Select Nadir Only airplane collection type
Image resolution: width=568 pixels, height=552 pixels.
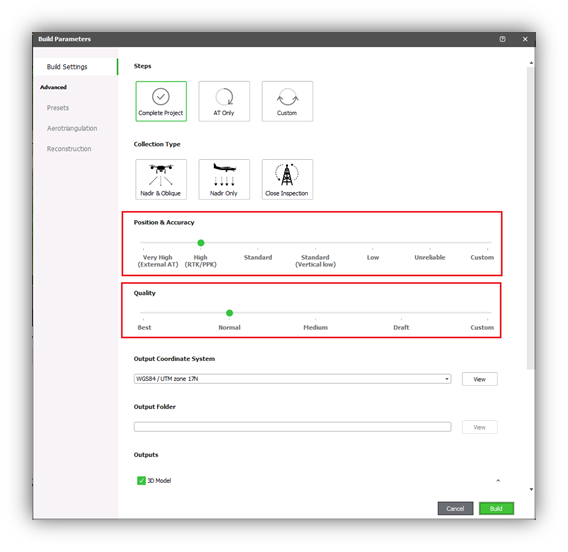tap(224, 179)
